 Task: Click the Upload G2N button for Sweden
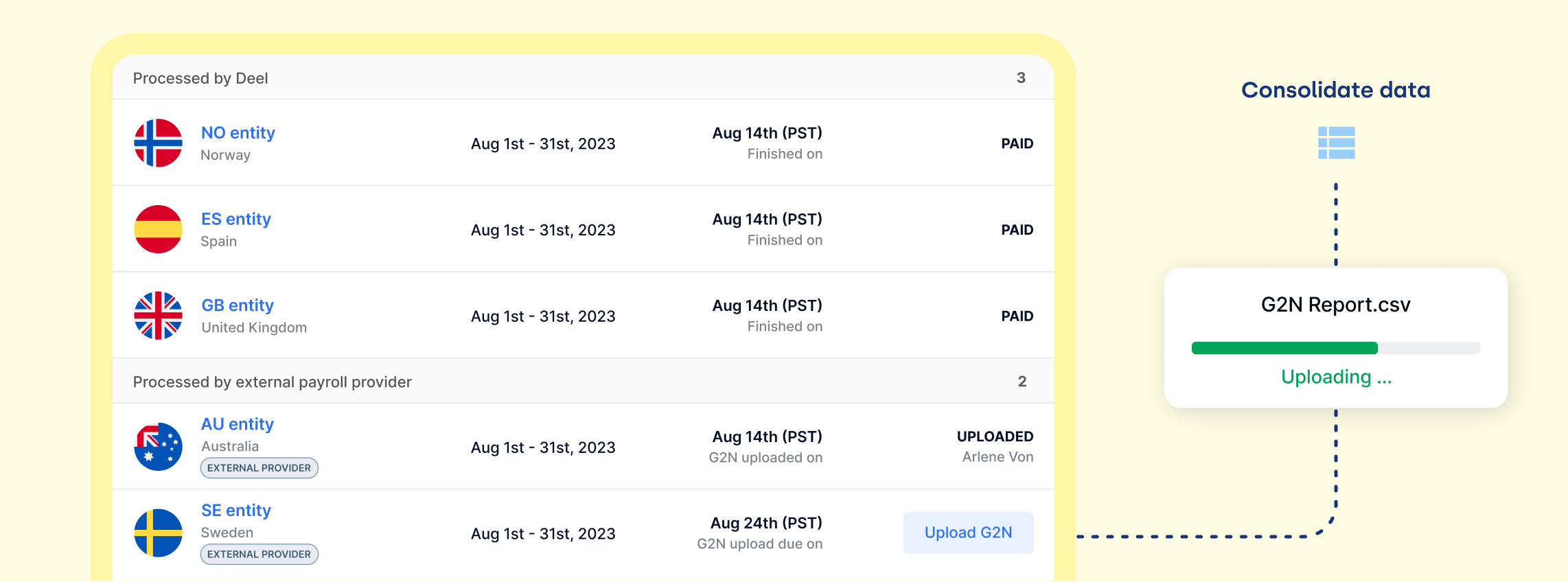[968, 533]
